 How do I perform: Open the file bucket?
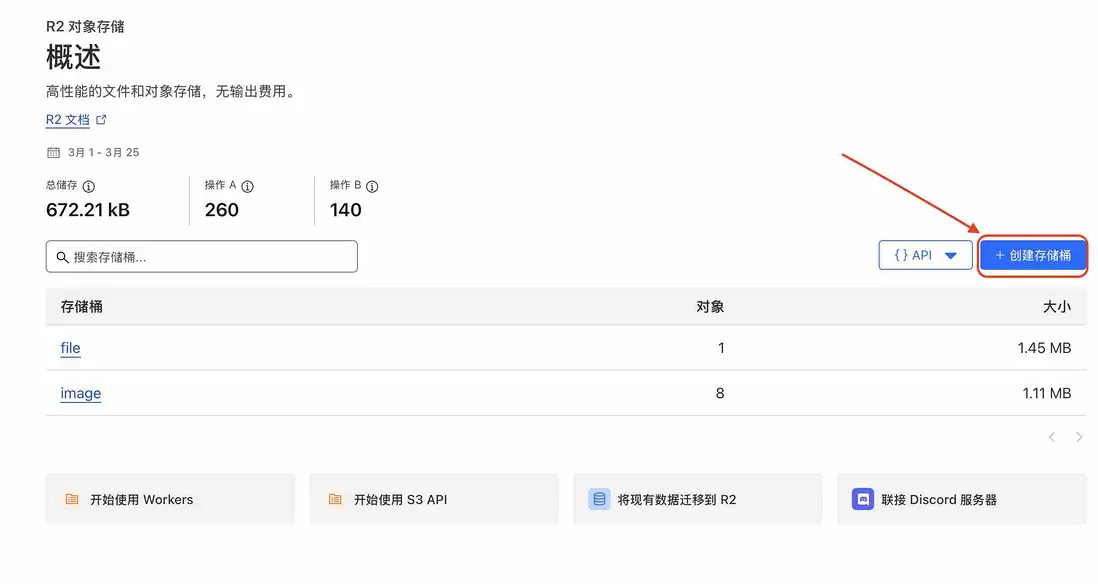click(70, 348)
